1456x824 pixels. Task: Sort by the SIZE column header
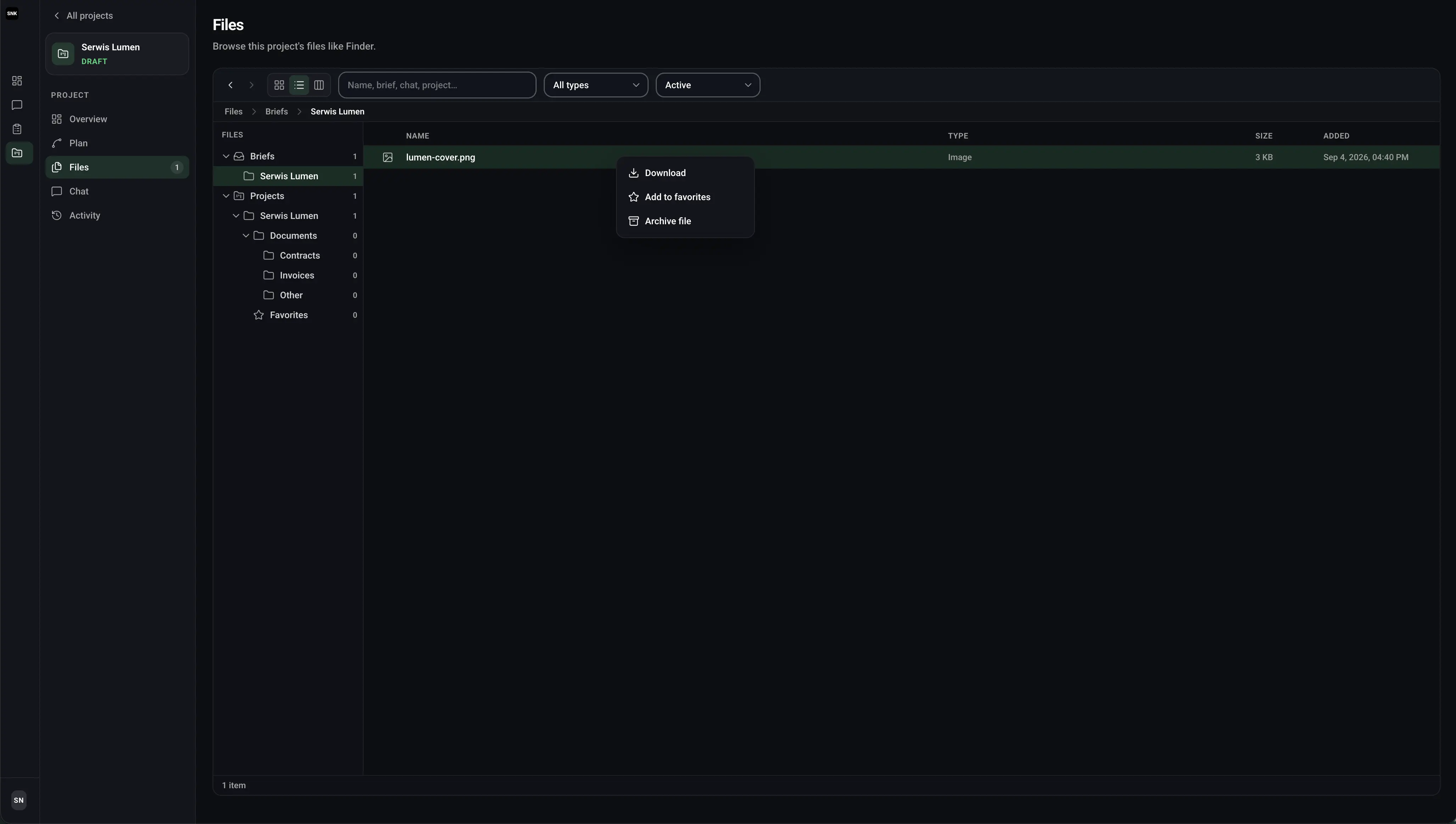pos(1264,136)
